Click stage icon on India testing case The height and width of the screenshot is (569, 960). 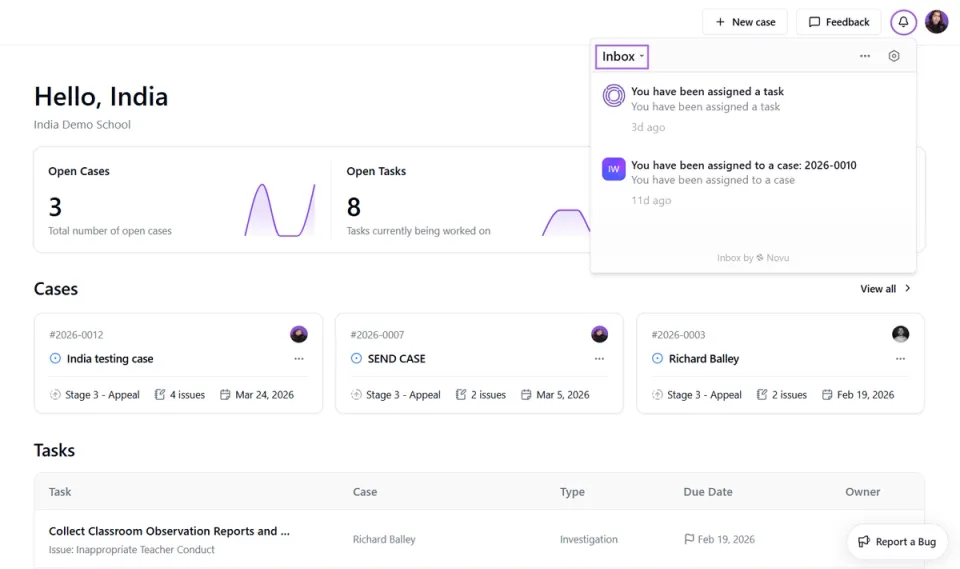[x=55, y=395]
